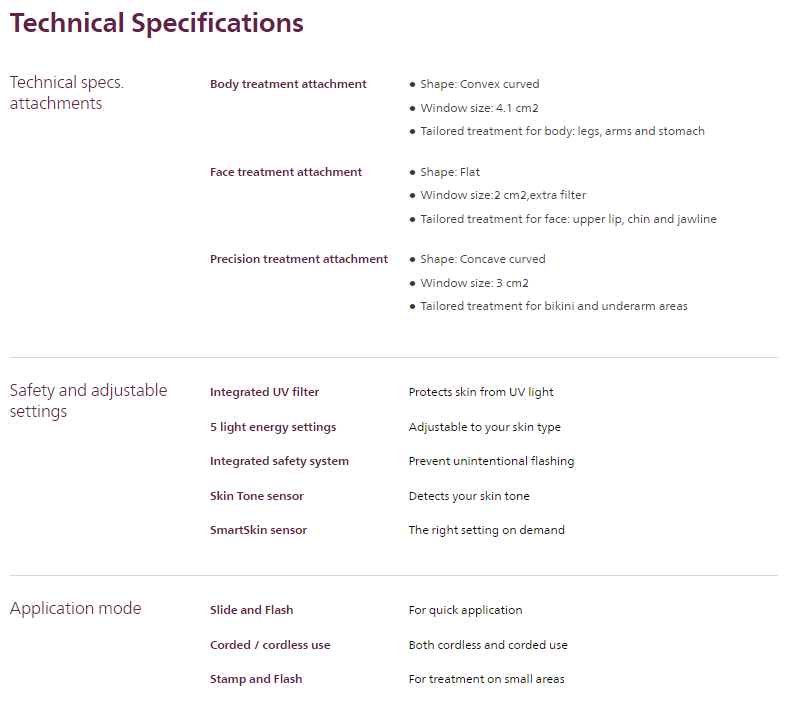Click the Slide and Flash label
The width and height of the screenshot is (786, 718).
[252, 610]
